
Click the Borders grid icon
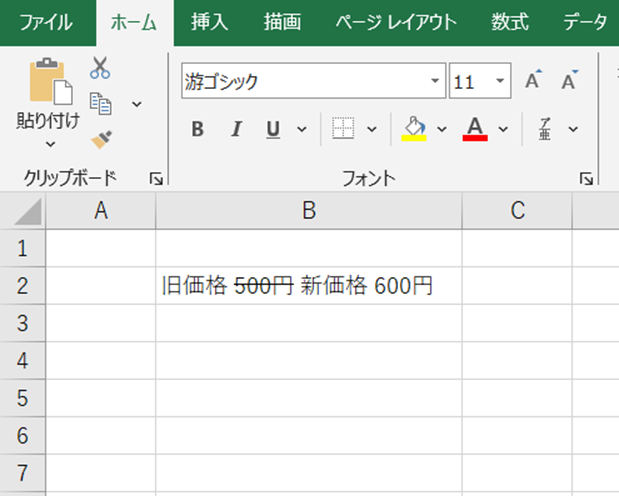point(343,129)
